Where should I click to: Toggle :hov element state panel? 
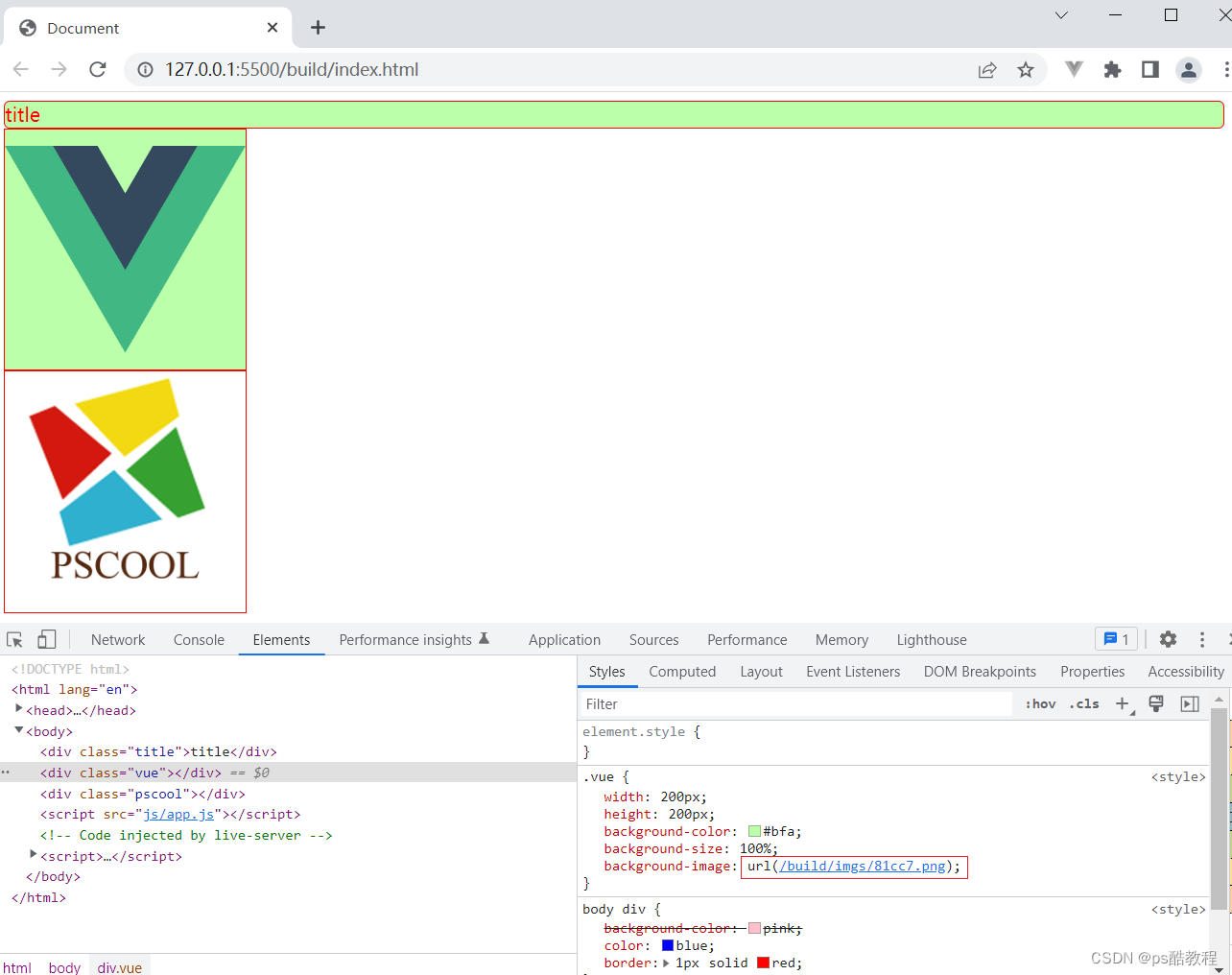tap(1040, 704)
